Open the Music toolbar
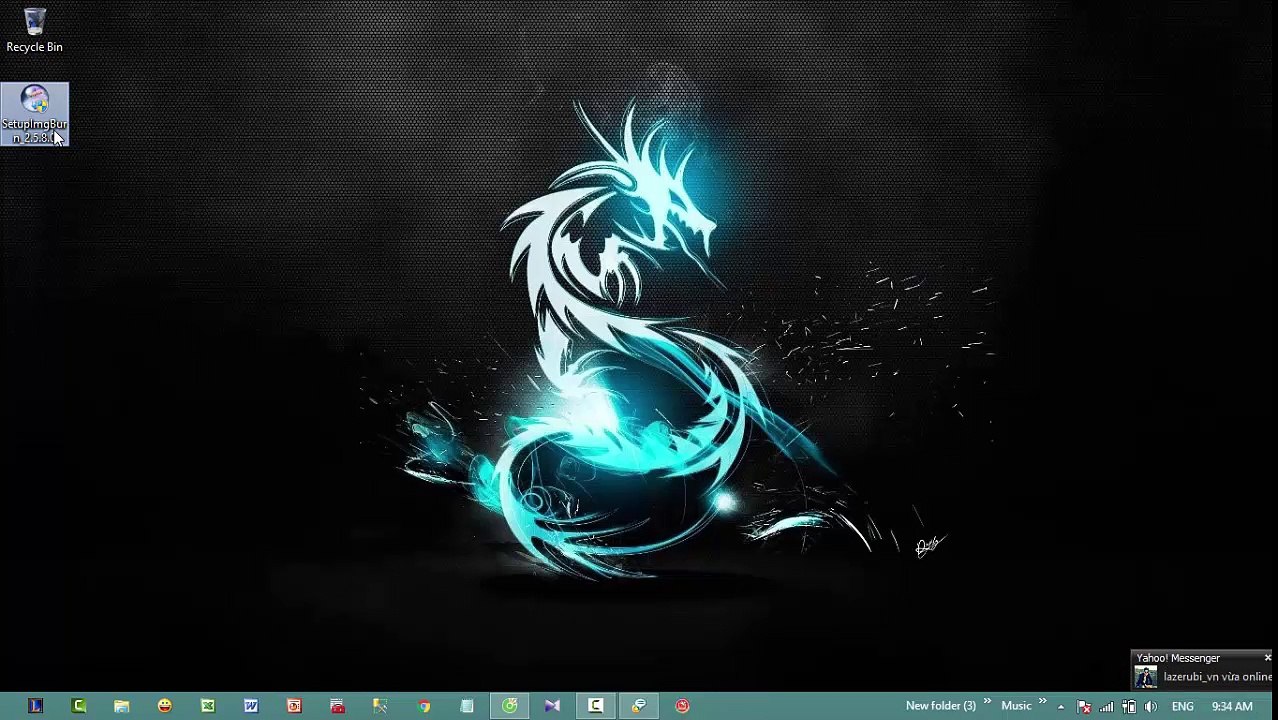 (1016, 706)
